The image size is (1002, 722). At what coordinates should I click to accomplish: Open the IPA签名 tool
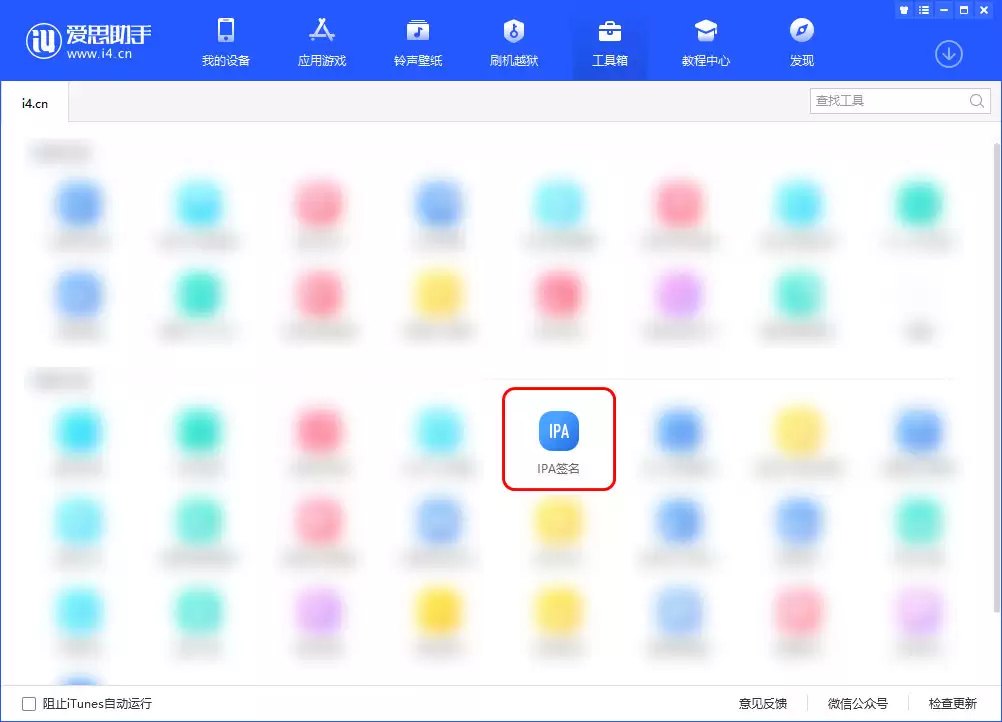[x=559, y=439]
